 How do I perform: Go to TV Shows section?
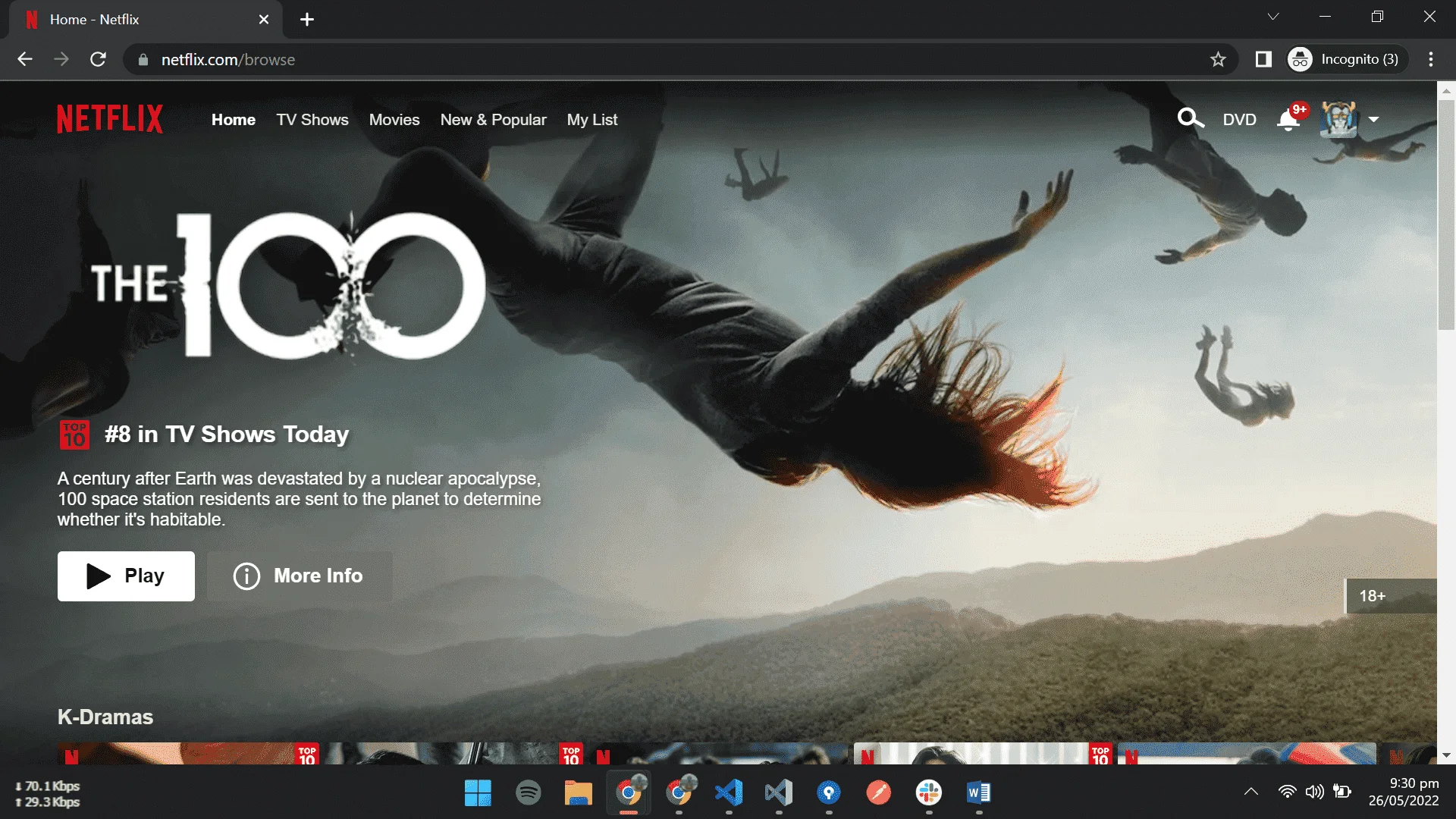click(x=312, y=120)
